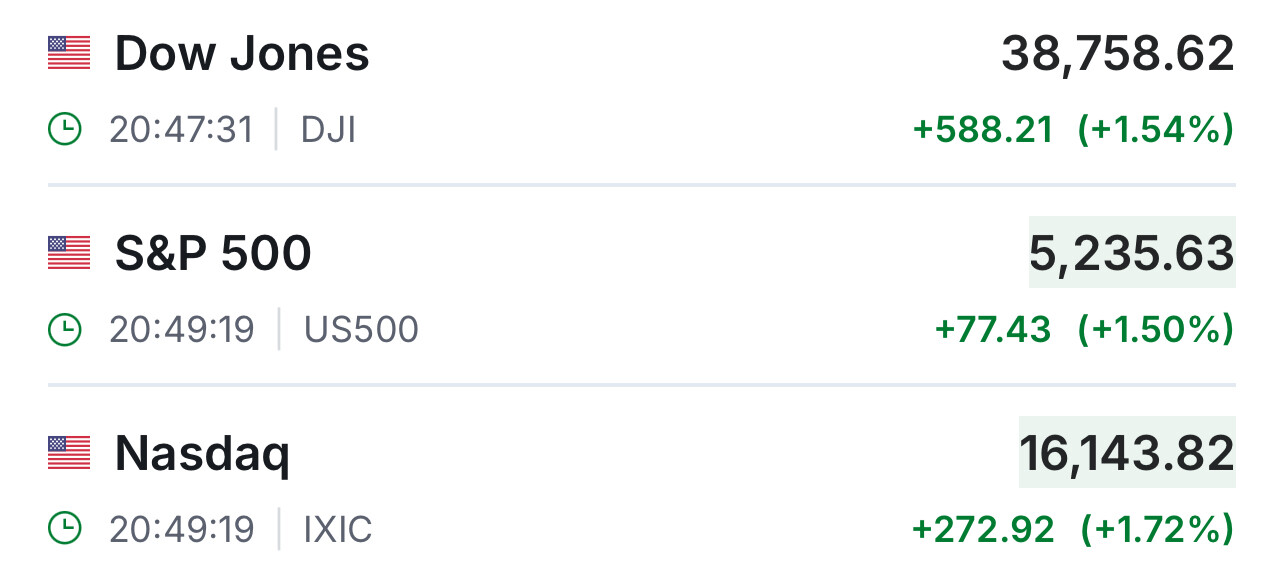
Task: Click the S&P 500 percent change (+1.50%)
Action: pos(1155,330)
